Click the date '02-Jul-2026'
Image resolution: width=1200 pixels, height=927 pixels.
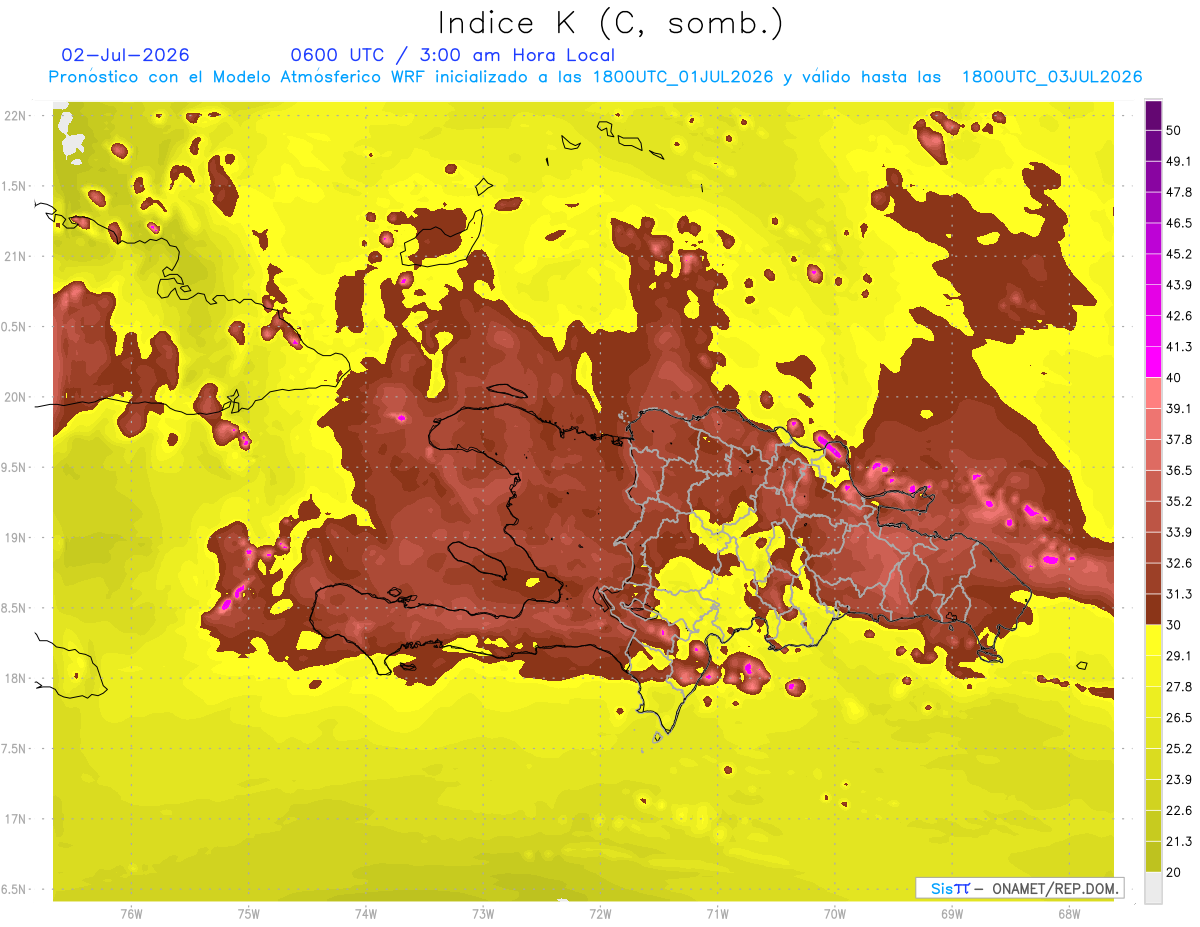125,55
